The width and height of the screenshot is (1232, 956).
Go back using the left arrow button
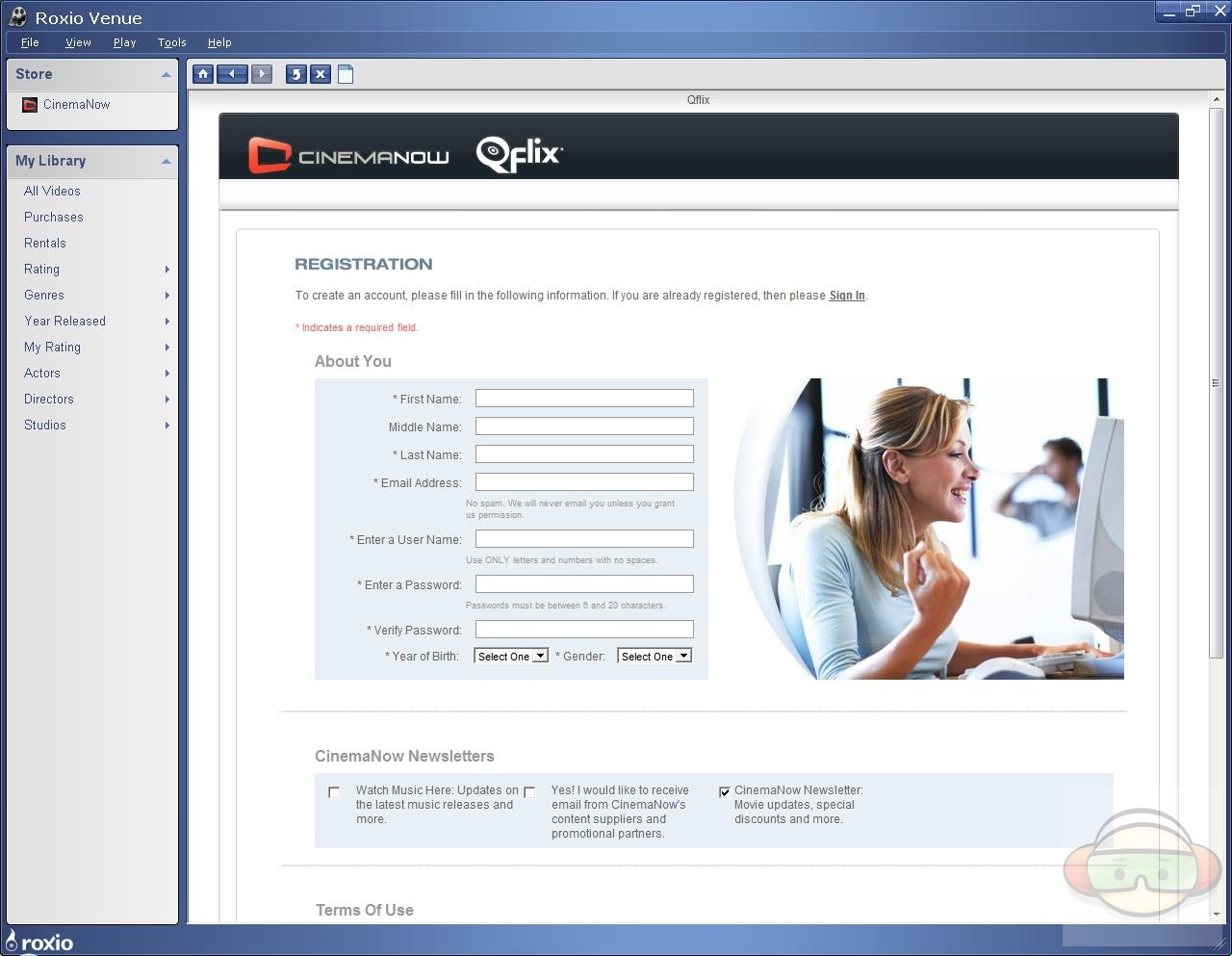point(232,74)
